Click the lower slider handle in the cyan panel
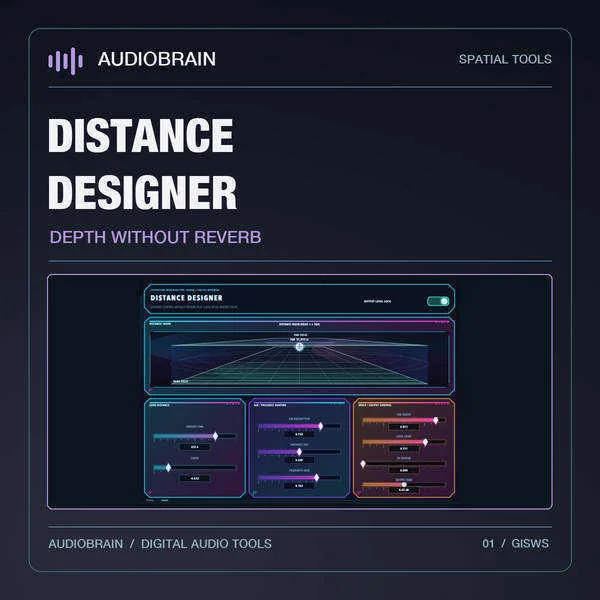 tap(168, 468)
